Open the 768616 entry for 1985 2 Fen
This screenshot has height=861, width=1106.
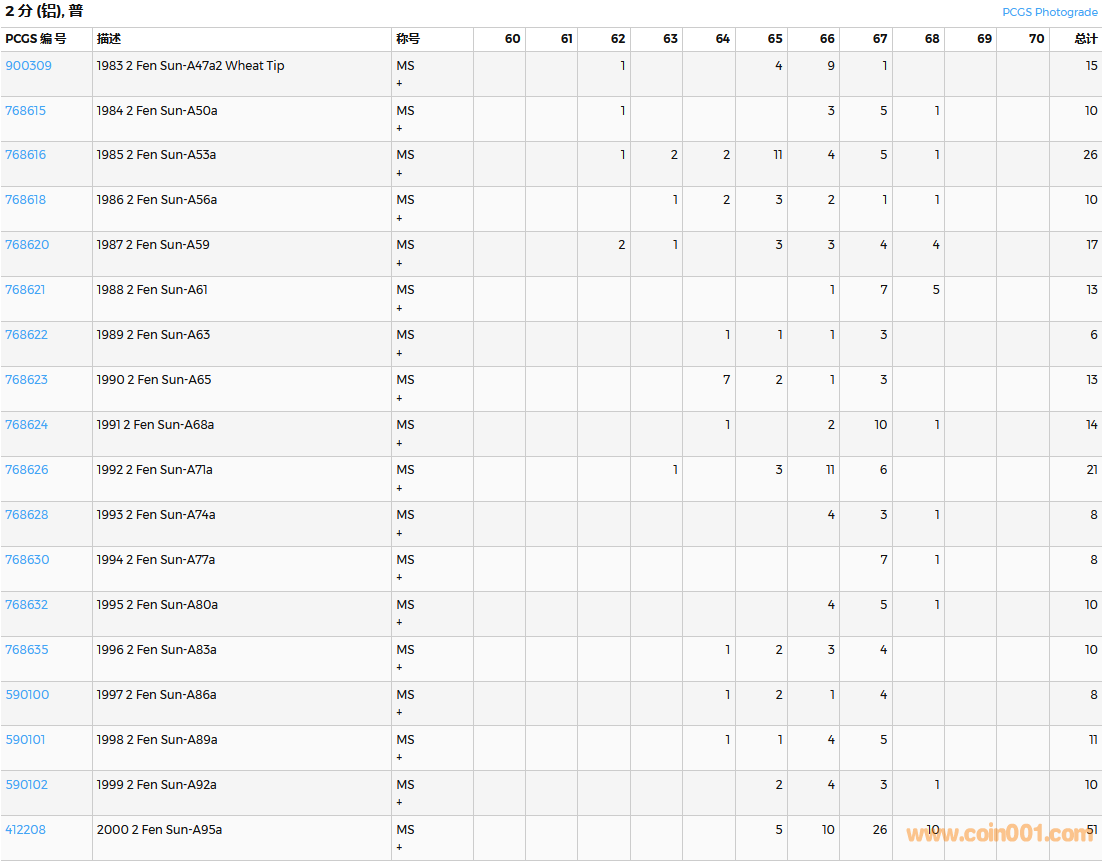click(25, 156)
